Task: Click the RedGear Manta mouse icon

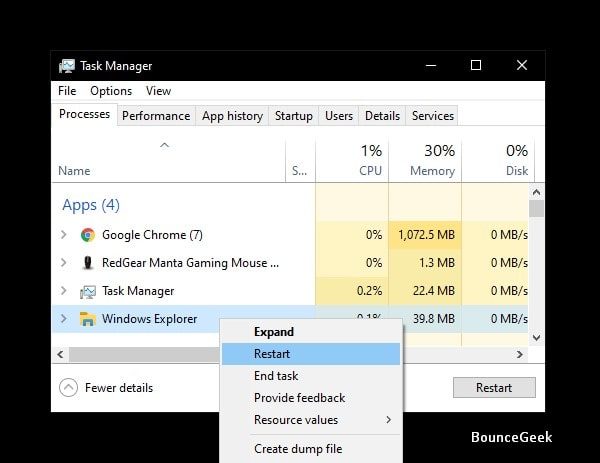Action: pyautogui.click(x=88, y=263)
